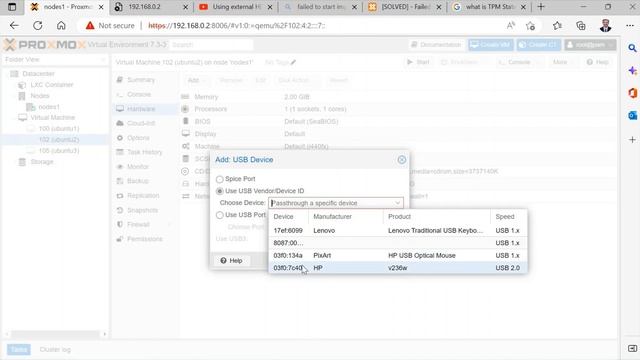
Task: Choose the PixArt HP USB Optical Mouse
Action: point(398,256)
